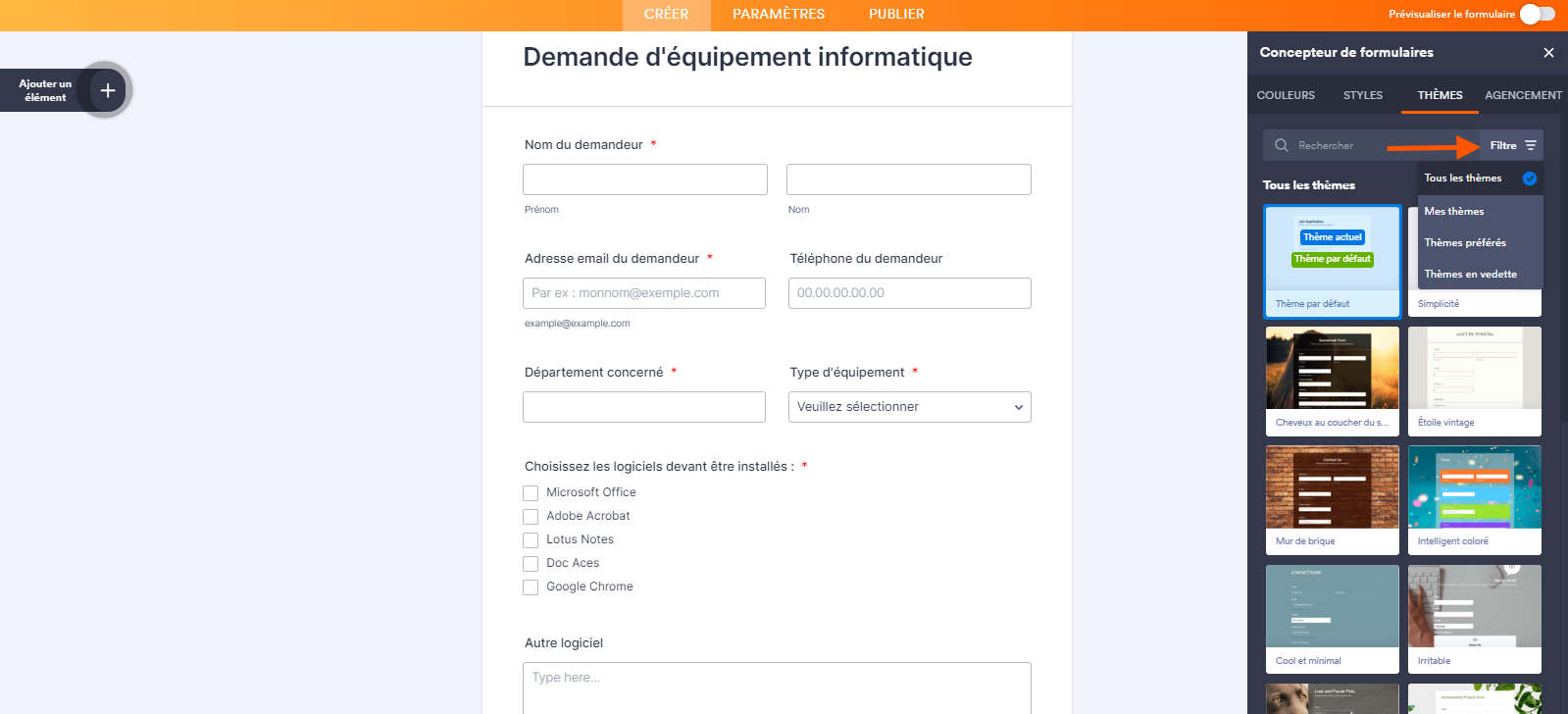
Task: Choose Mes thèmes filter option
Action: coord(1481,211)
